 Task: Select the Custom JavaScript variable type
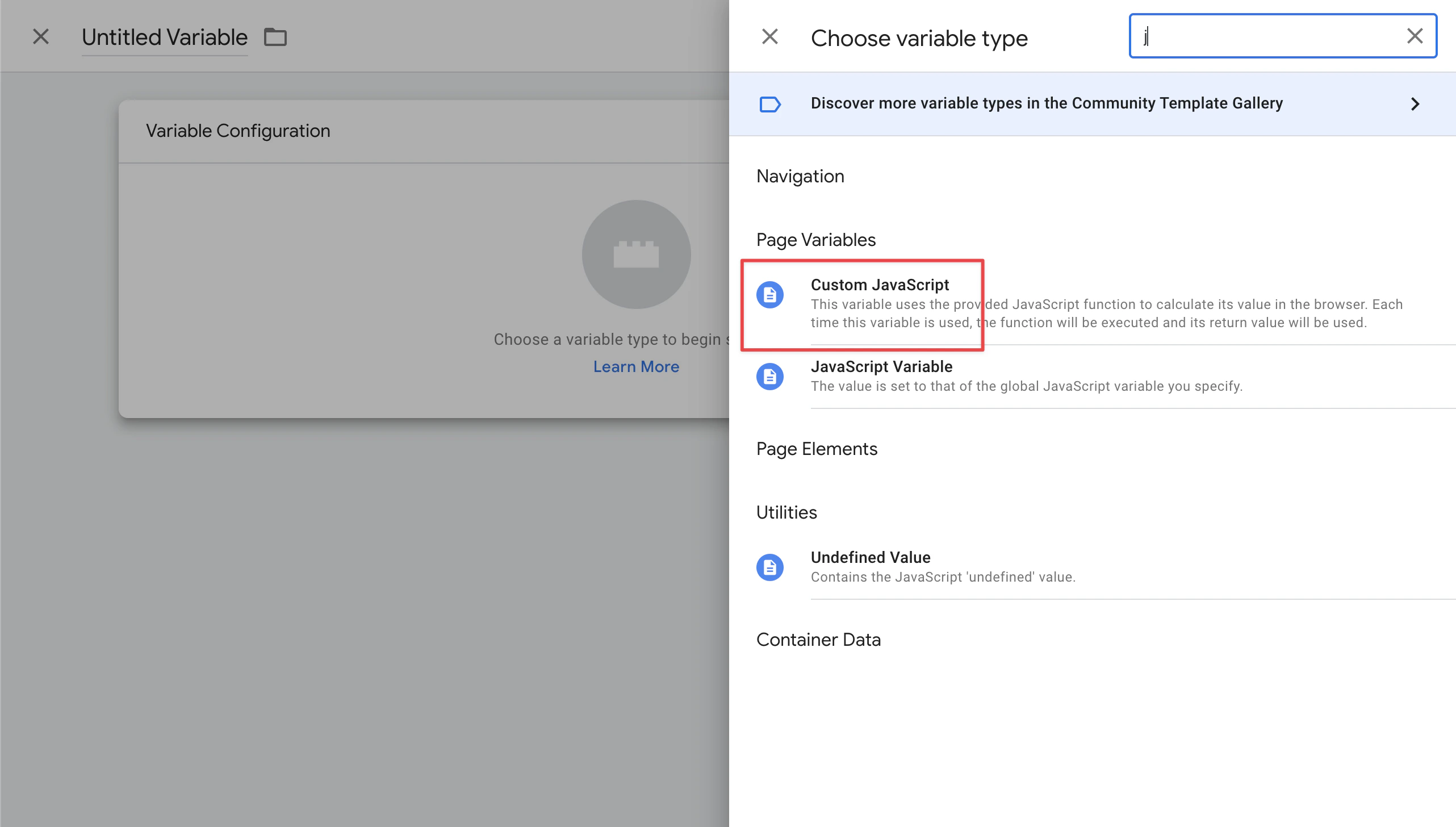pos(880,285)
